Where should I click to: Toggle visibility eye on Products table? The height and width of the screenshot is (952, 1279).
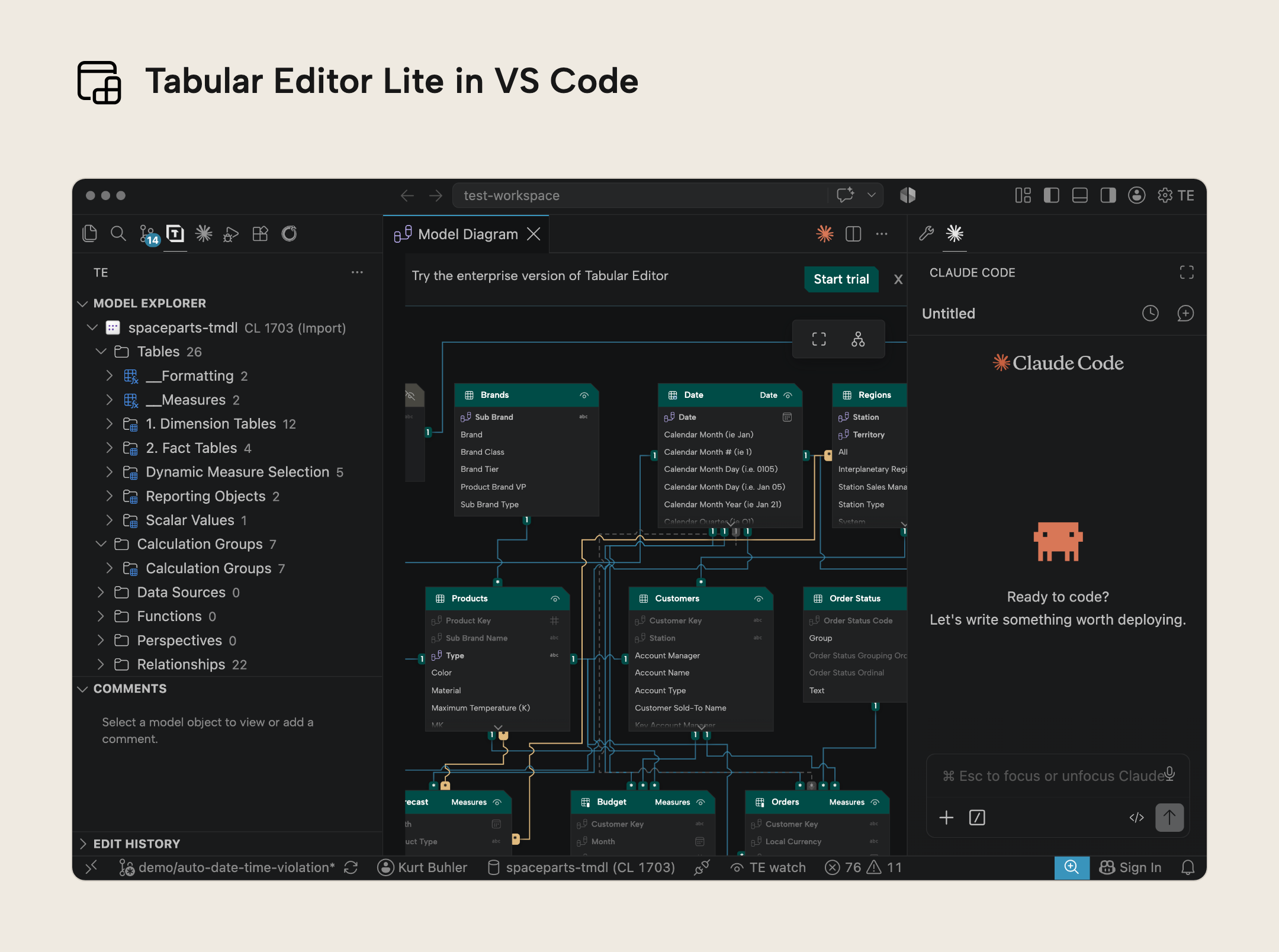(x=555, y=599)
